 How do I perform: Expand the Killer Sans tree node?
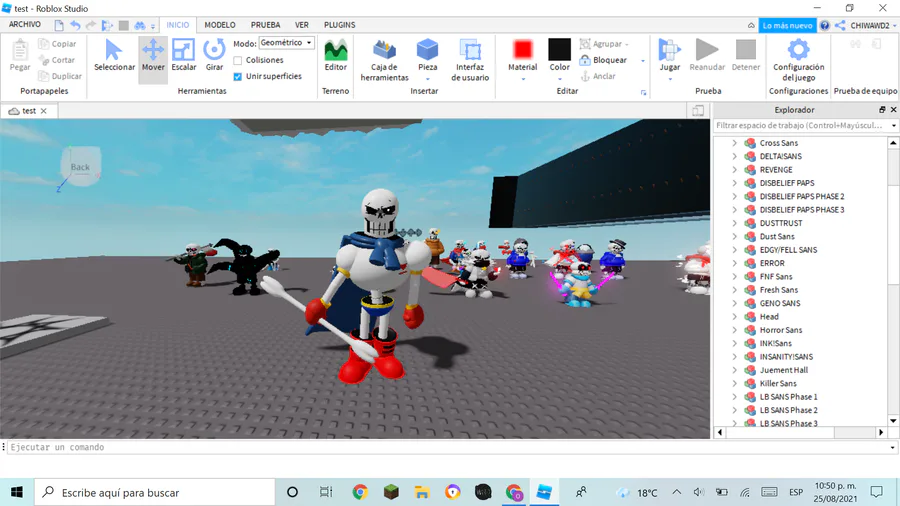pyautogui.click(x=734, y=383)
